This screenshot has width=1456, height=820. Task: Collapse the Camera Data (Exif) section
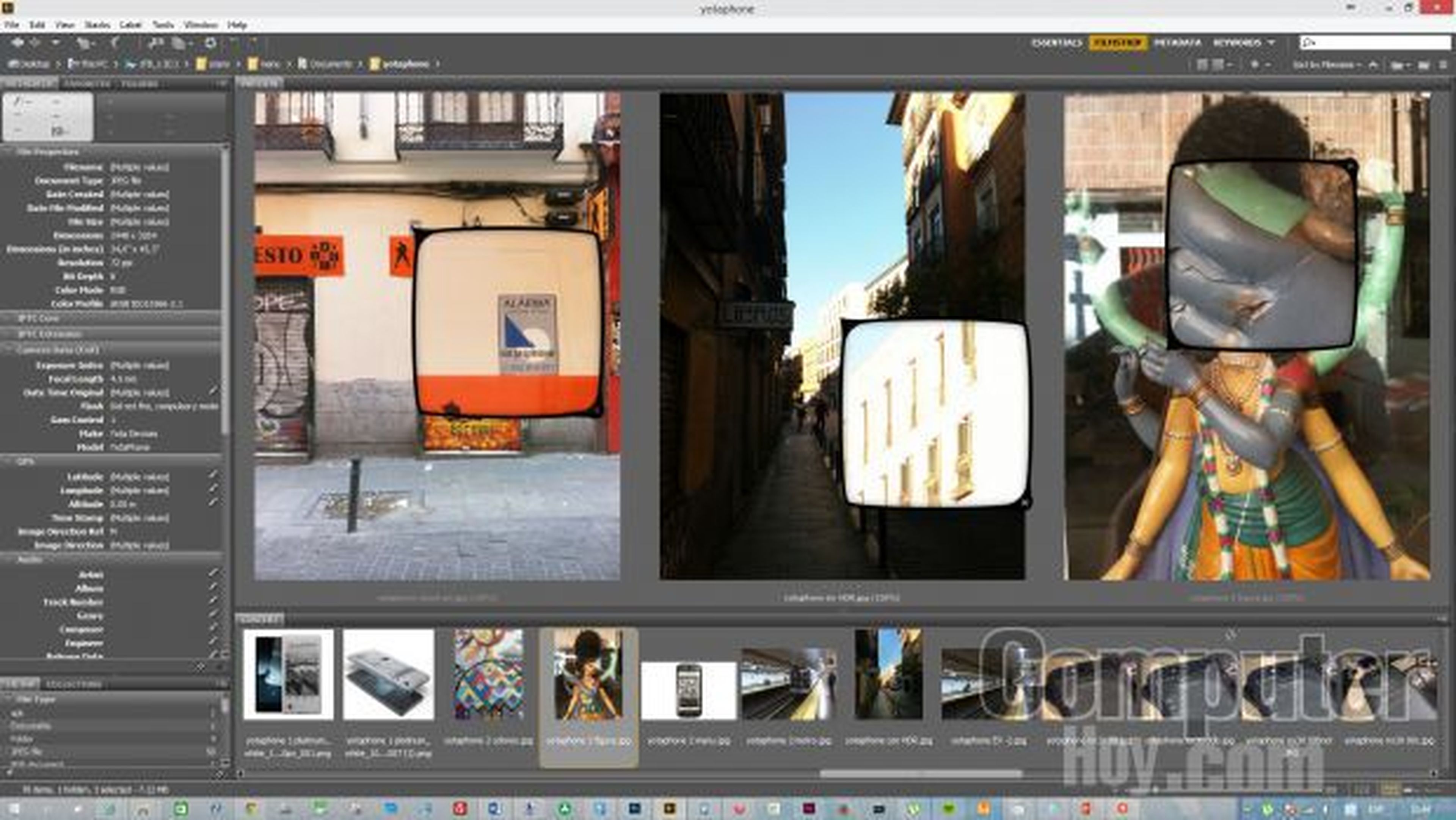click(x=7, y=350)
